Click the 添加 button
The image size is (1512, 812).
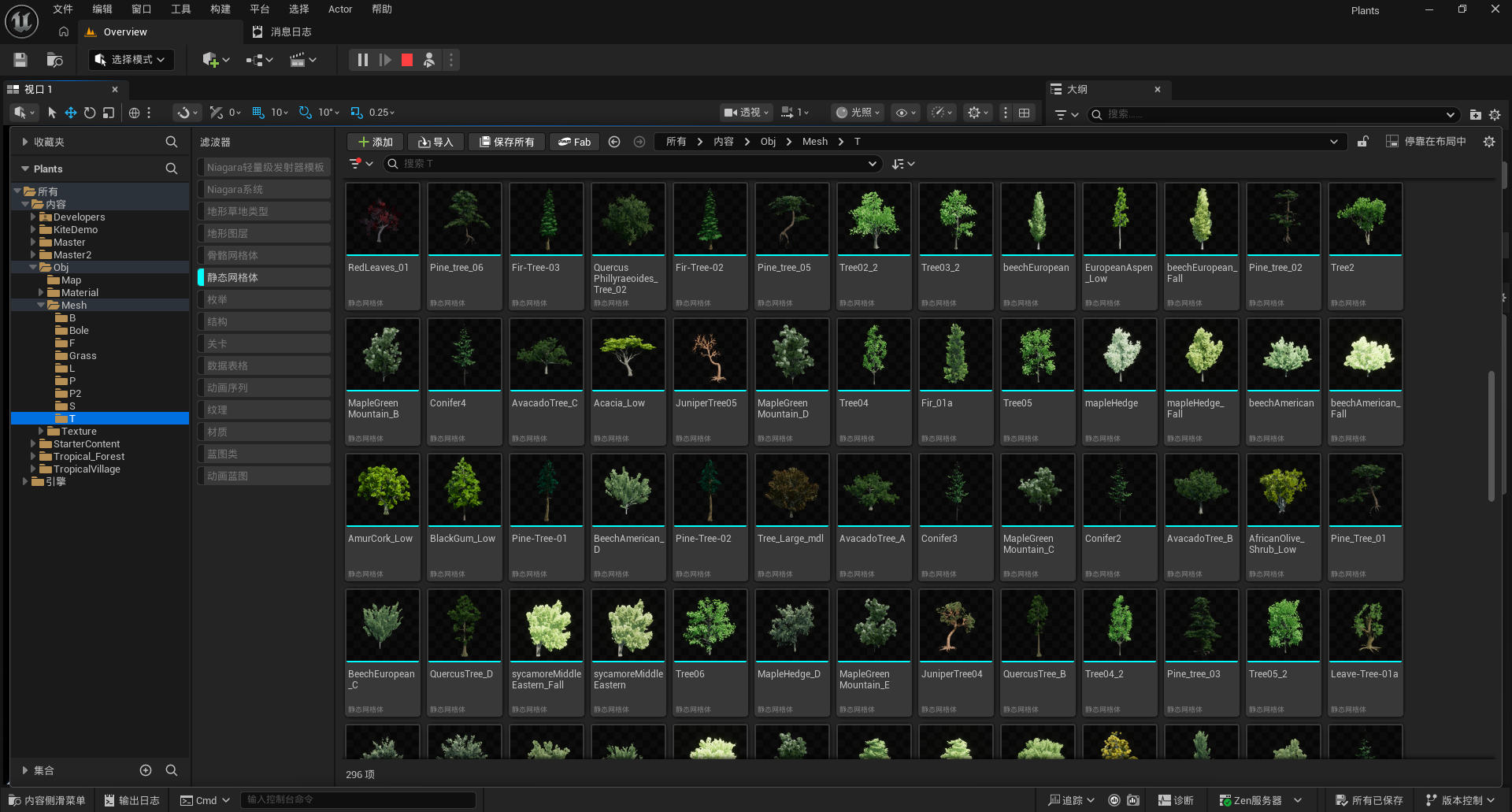[x=375, y=142]
